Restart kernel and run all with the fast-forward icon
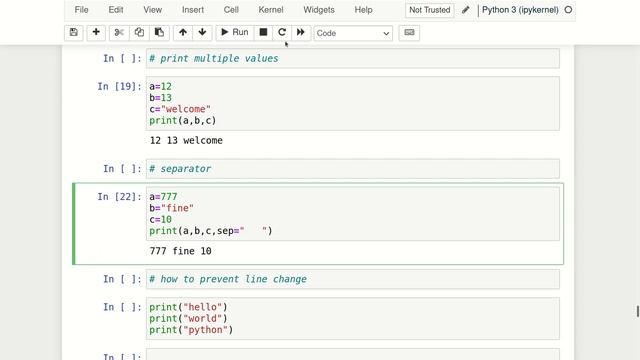 point(301,33)
